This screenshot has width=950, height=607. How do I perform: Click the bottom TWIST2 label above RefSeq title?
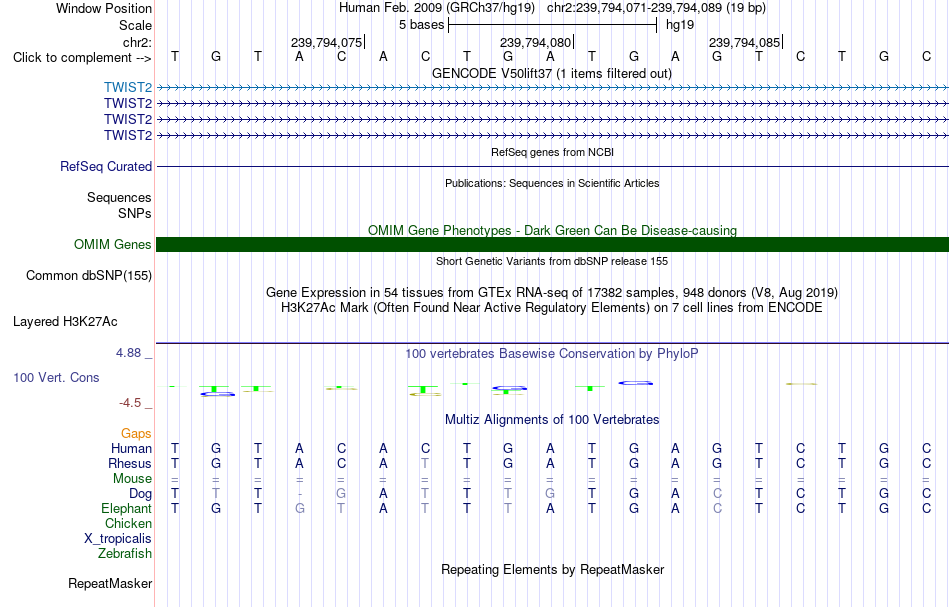click(x=127, y=135)
